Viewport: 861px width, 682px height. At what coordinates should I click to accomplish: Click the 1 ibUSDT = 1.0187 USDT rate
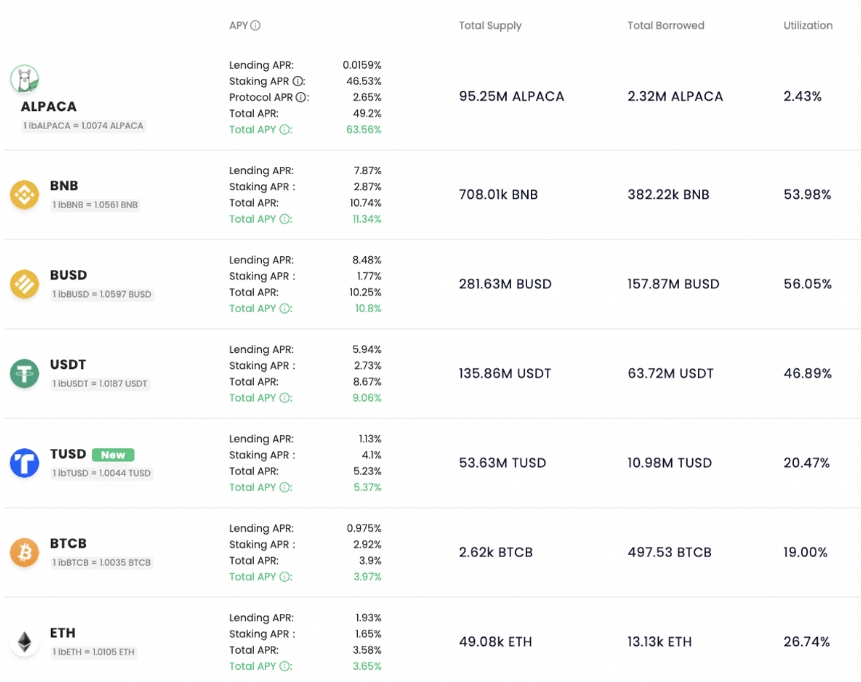[x=100, y=384]
